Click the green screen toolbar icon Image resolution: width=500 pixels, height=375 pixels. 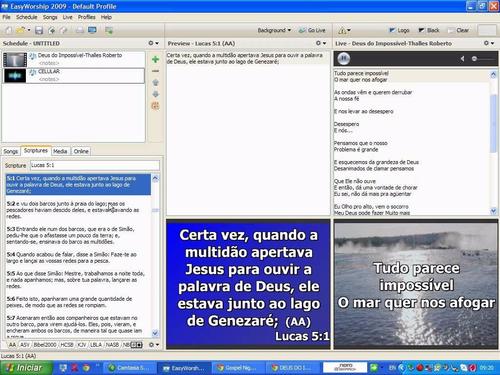109,30
